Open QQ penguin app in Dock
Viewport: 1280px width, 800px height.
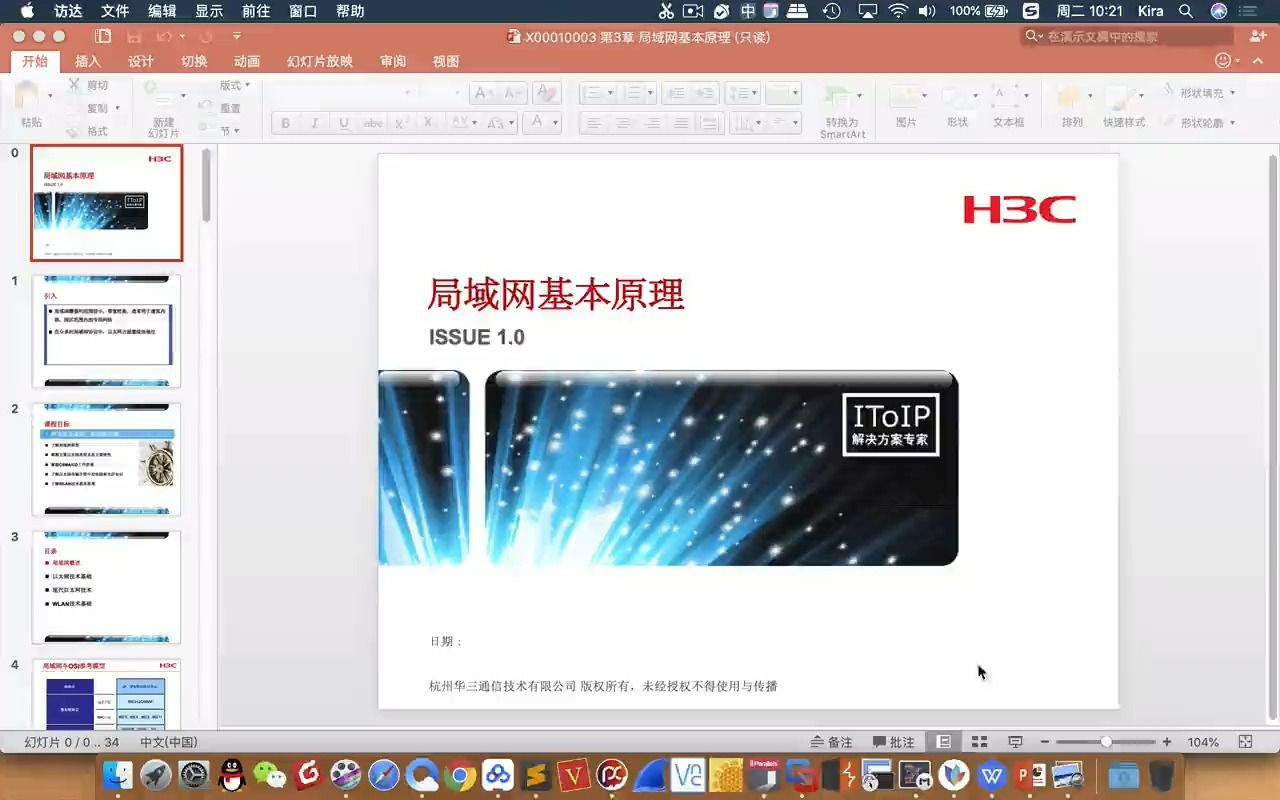[x=231, y=775]
